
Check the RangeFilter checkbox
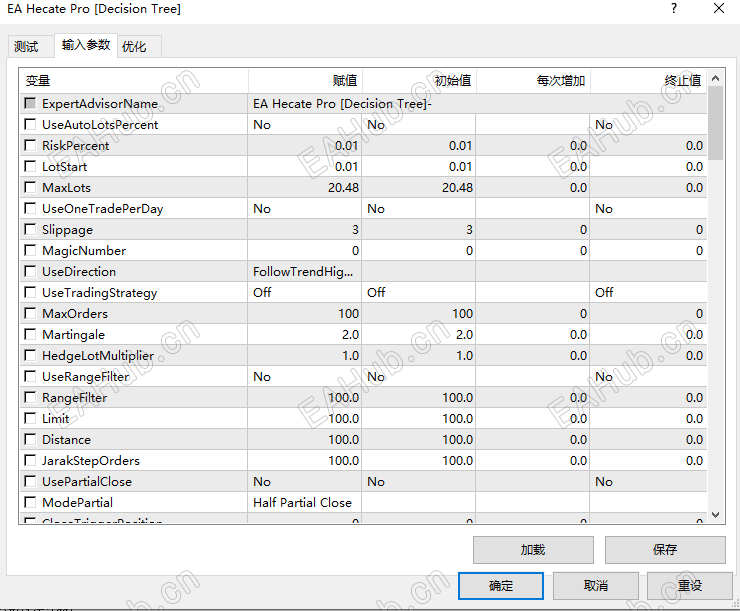pyautogui.click(x=30, y=397)
